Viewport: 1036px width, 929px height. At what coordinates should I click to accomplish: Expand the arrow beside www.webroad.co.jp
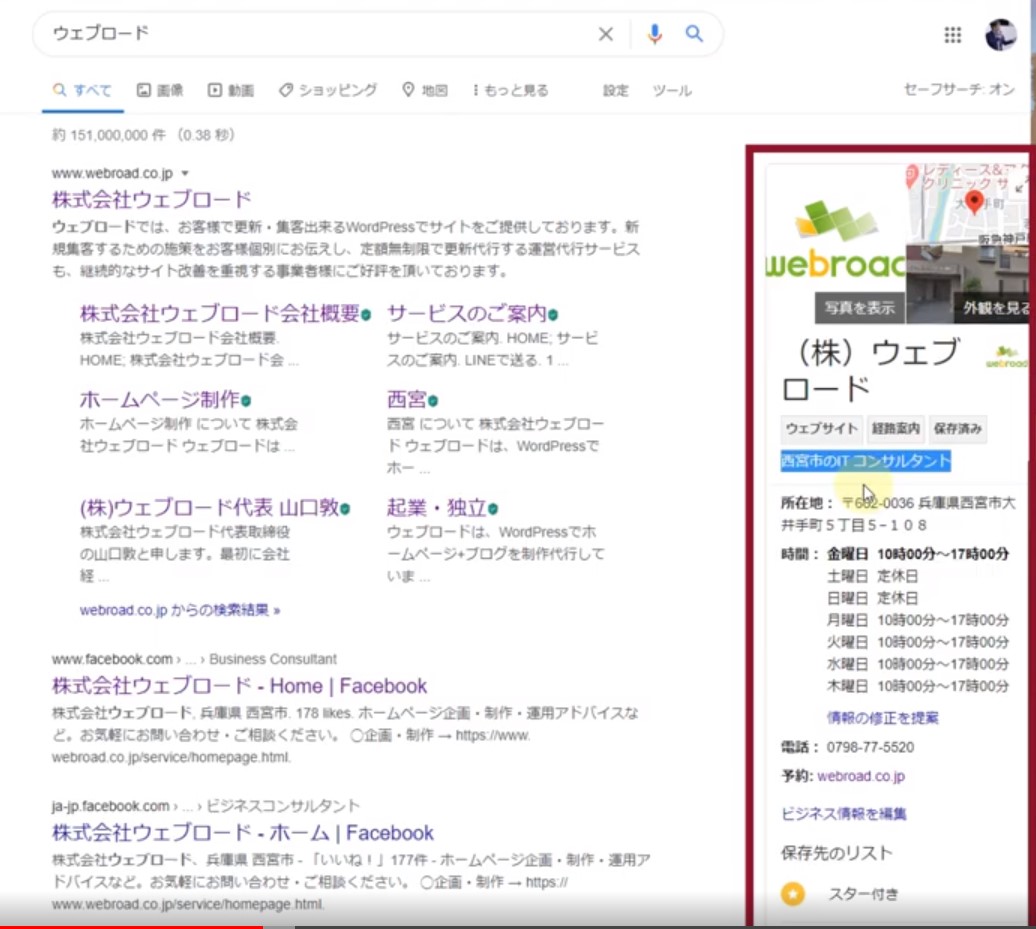pos(185,173)
